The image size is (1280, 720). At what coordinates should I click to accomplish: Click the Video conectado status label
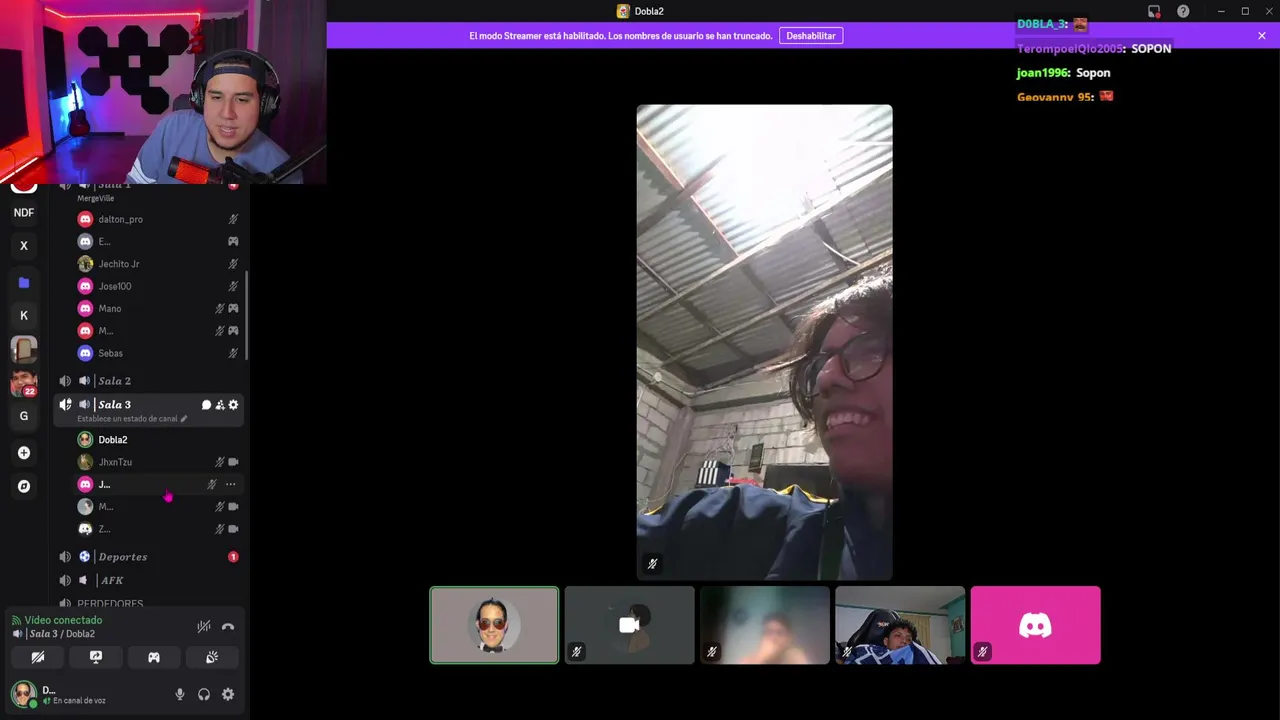click(63, 620)
